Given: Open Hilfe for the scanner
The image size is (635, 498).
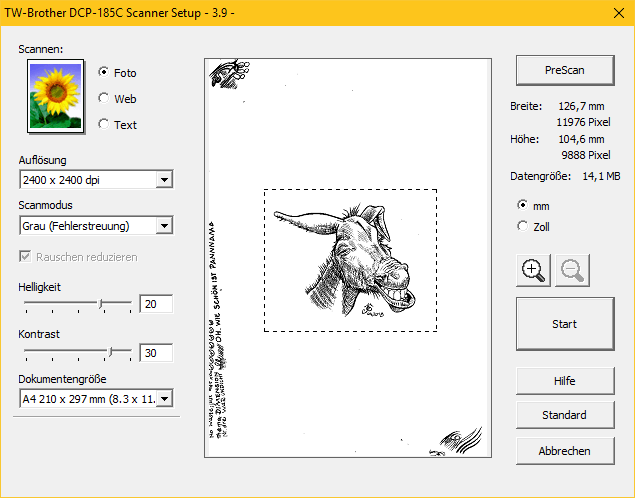Looking at the screenshot, I should [x=564, y=381].
